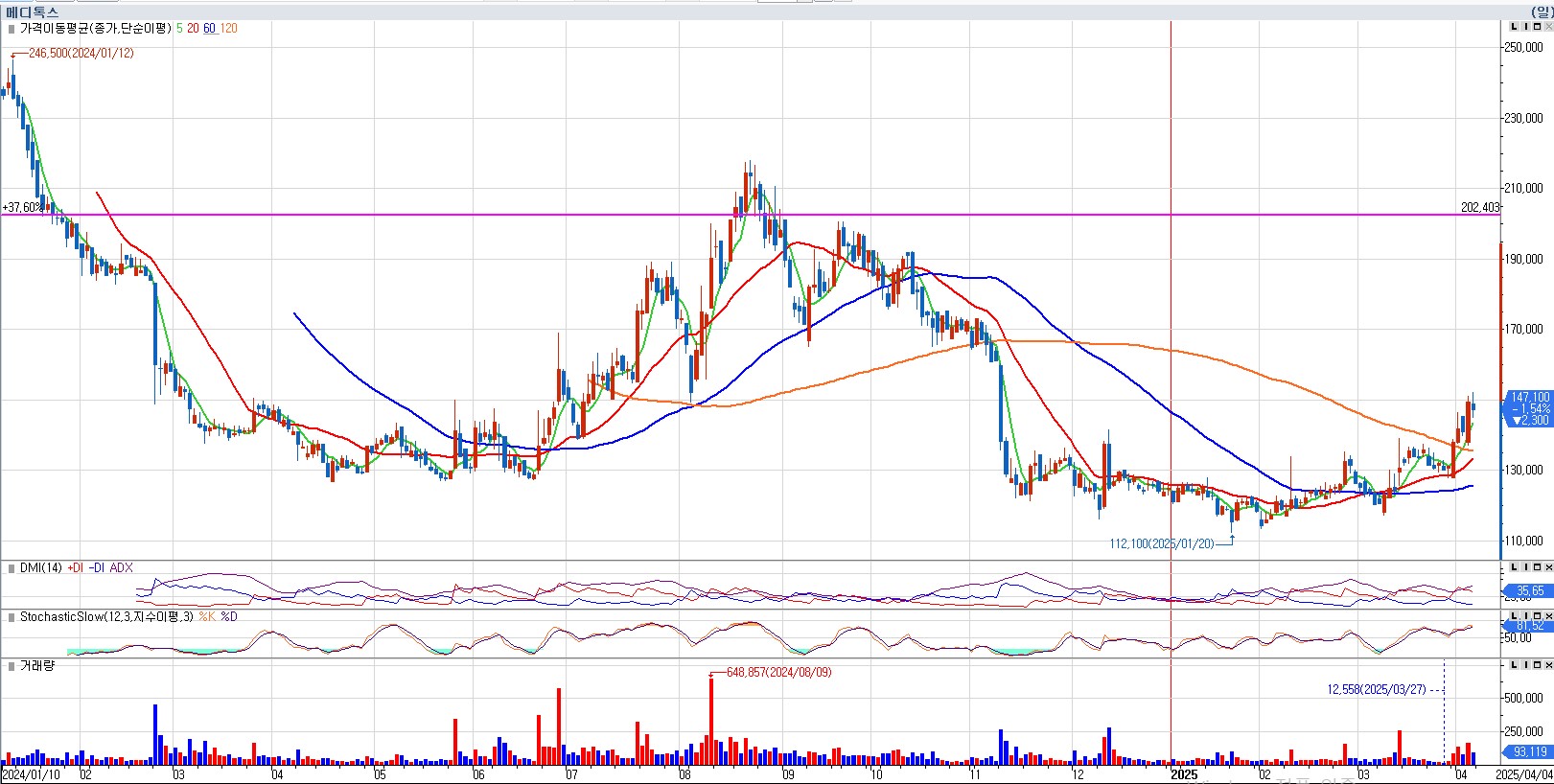
Task: Click the 246,500(2024/01/12) high price annotation
Action: 81,54
